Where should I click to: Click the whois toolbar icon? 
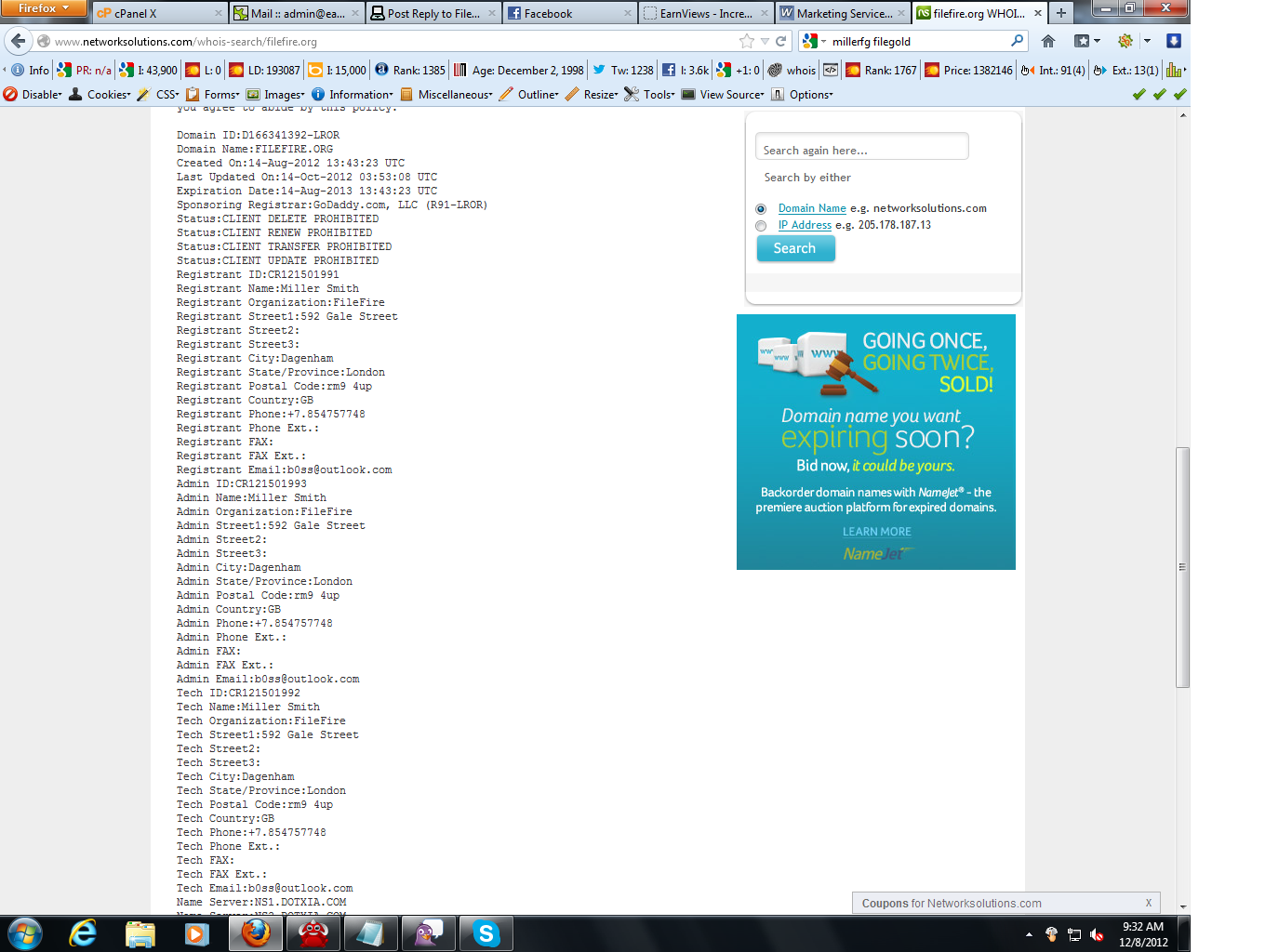point(792,70)
